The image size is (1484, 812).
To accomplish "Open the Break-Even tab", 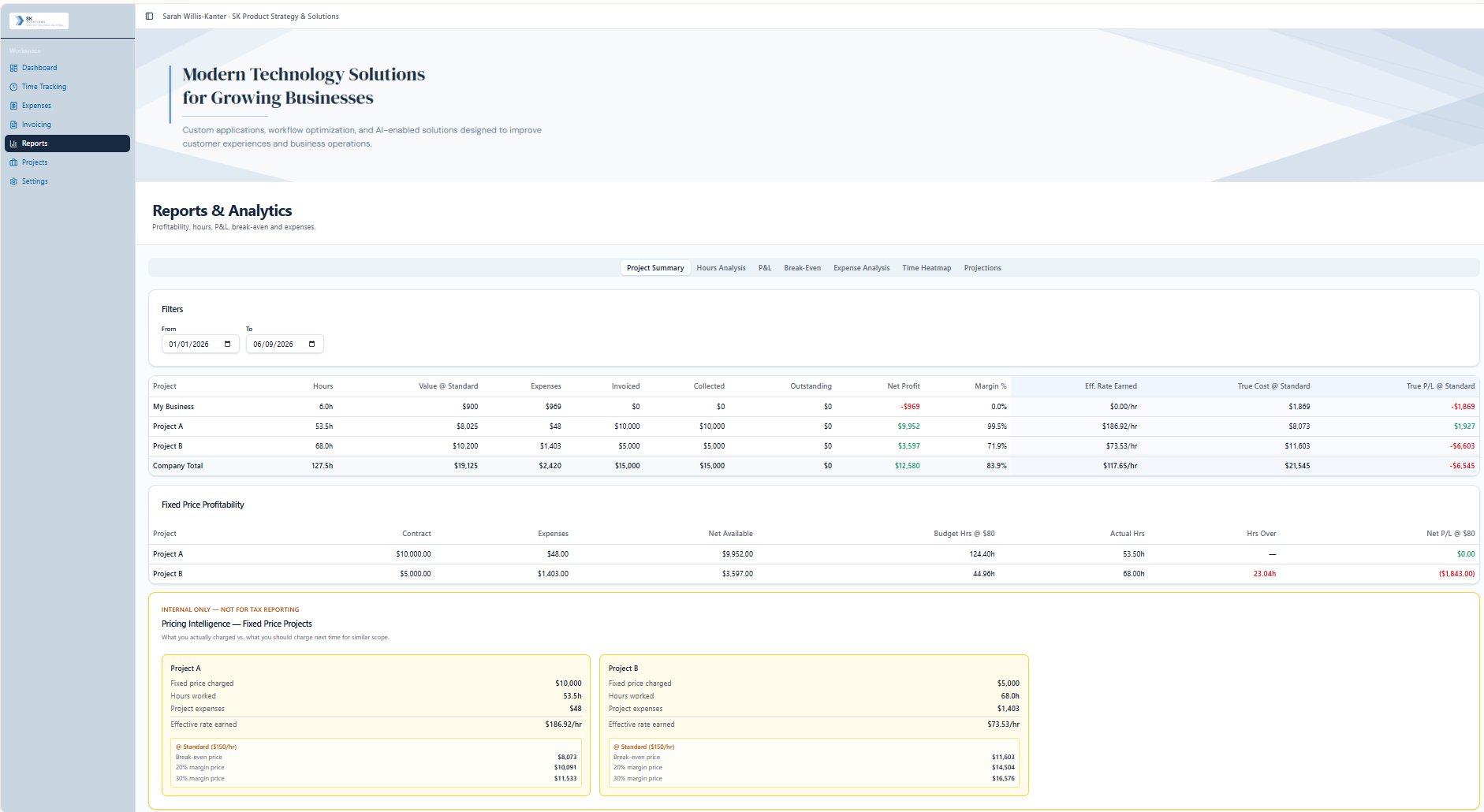I will (802, 268).
